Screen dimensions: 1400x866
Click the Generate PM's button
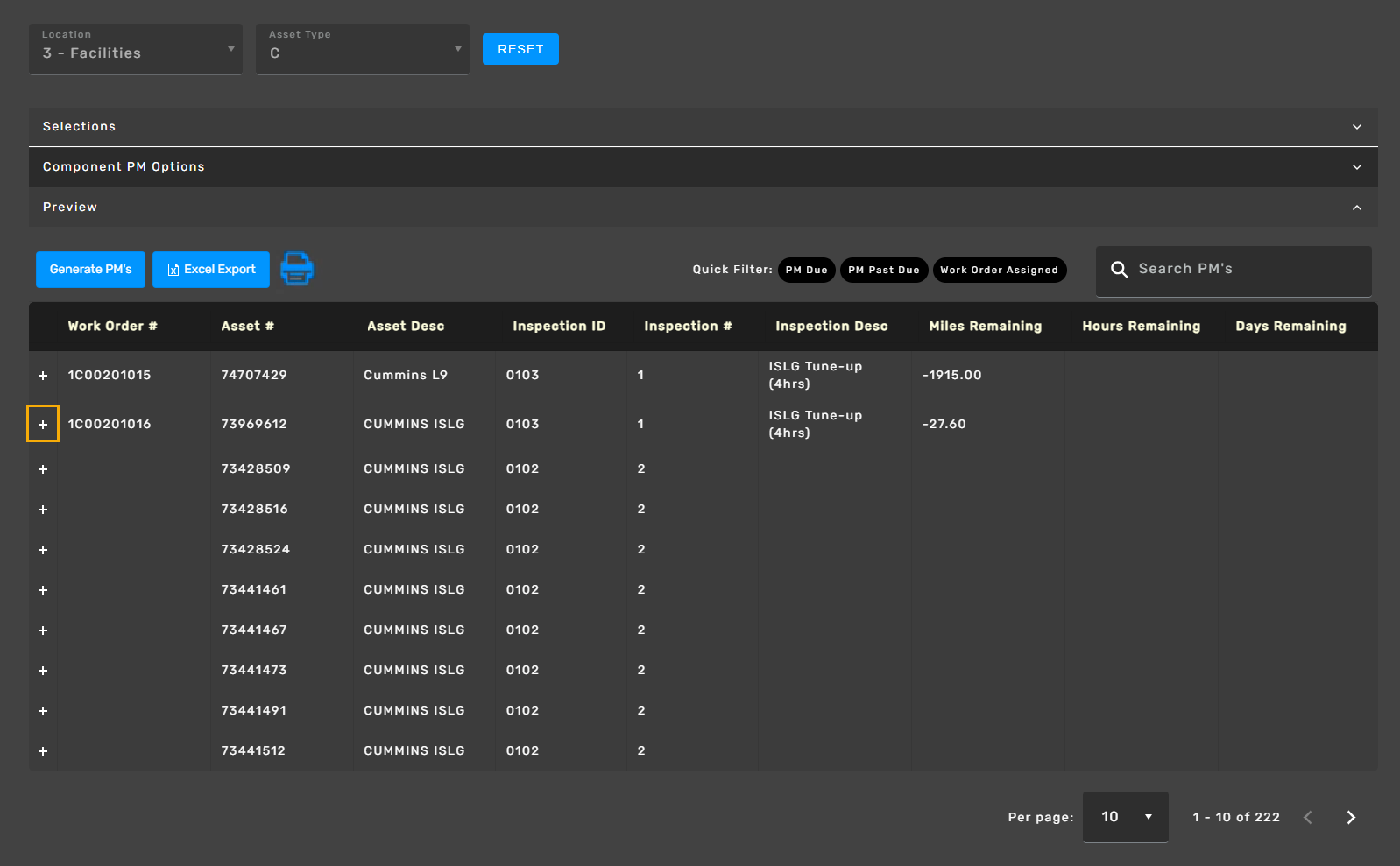90,270
